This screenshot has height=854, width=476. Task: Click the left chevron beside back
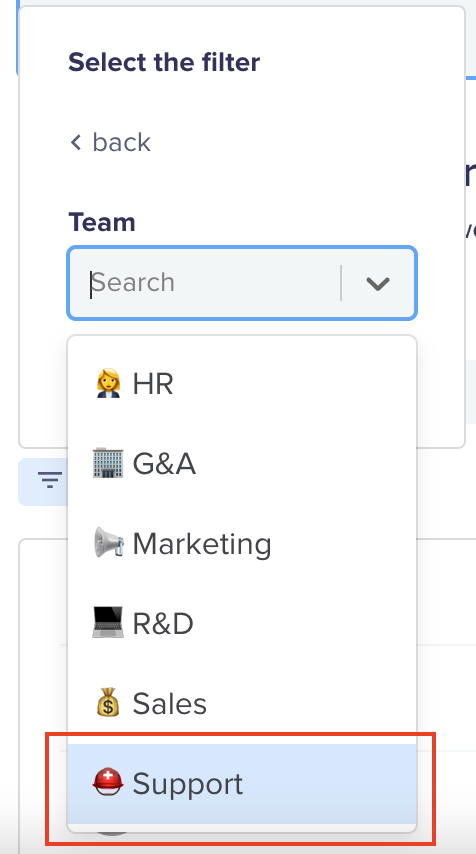pyautogui.click(x=76, y=143)
